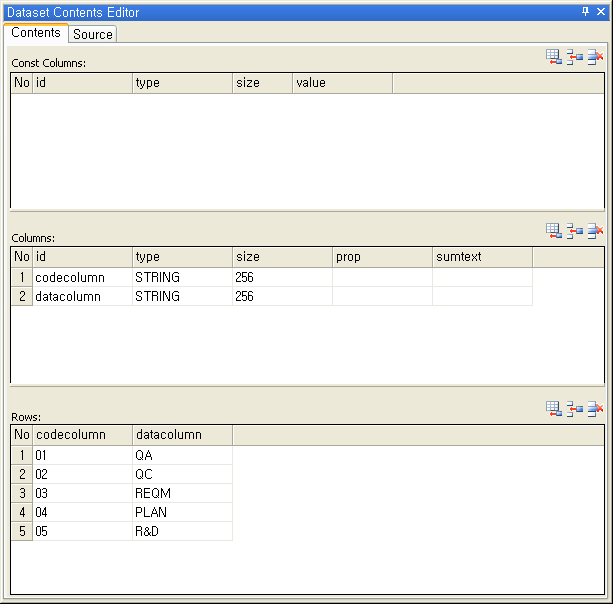Click the empty prop cell of codecolumn
Image resolution: width=613 pixels, height=604 pixels.
(x=382, y=277)
